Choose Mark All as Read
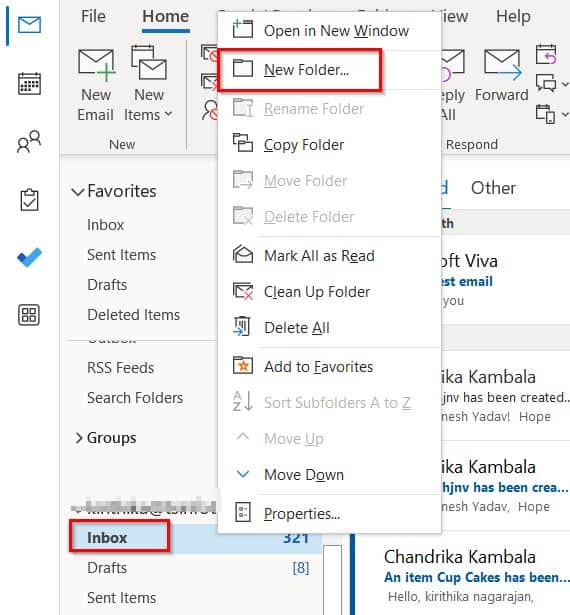Image resolution: width=570 pixels, height=615 pixels. coord(330,256)
